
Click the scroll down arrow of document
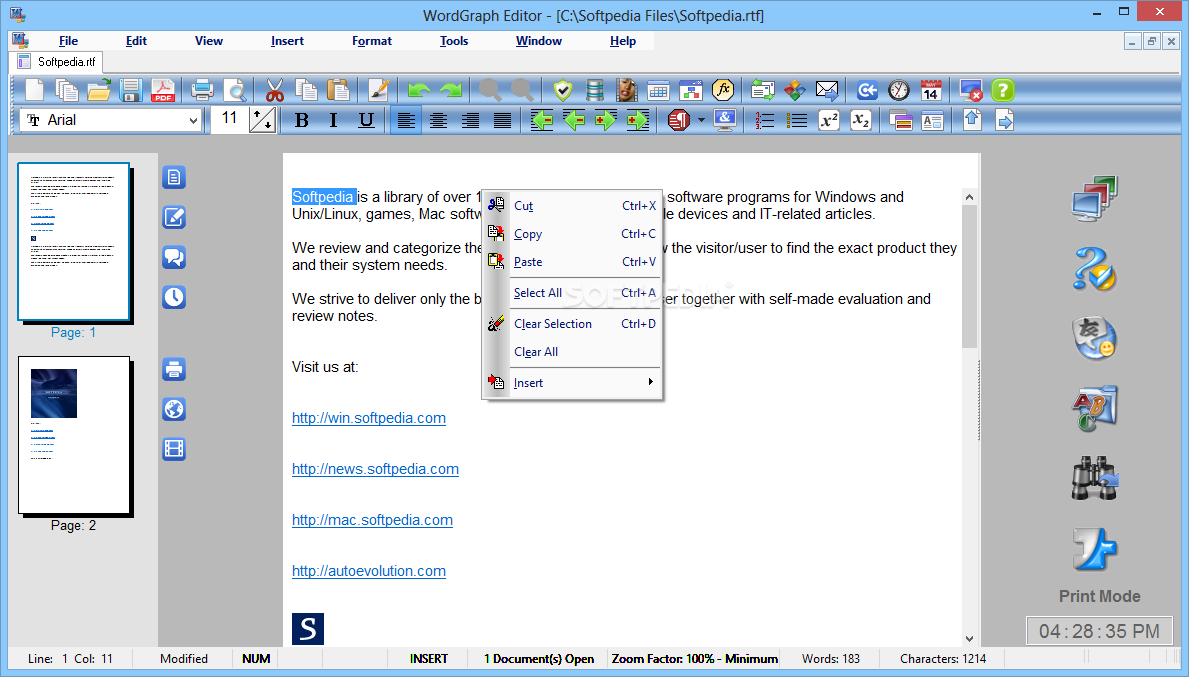coord(969,638)
